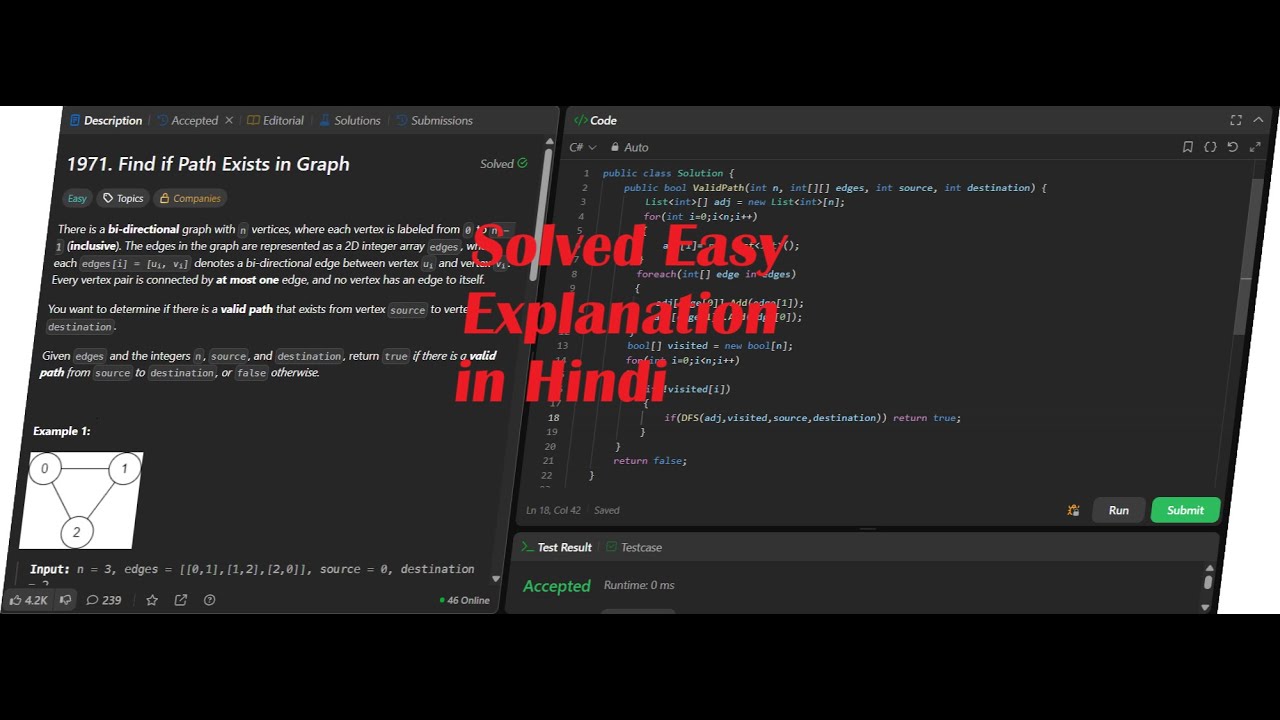The width and height of the screenshot is (1280, 720).
Task: Open the Testcase tab
Action: click(x=634, y=547)
